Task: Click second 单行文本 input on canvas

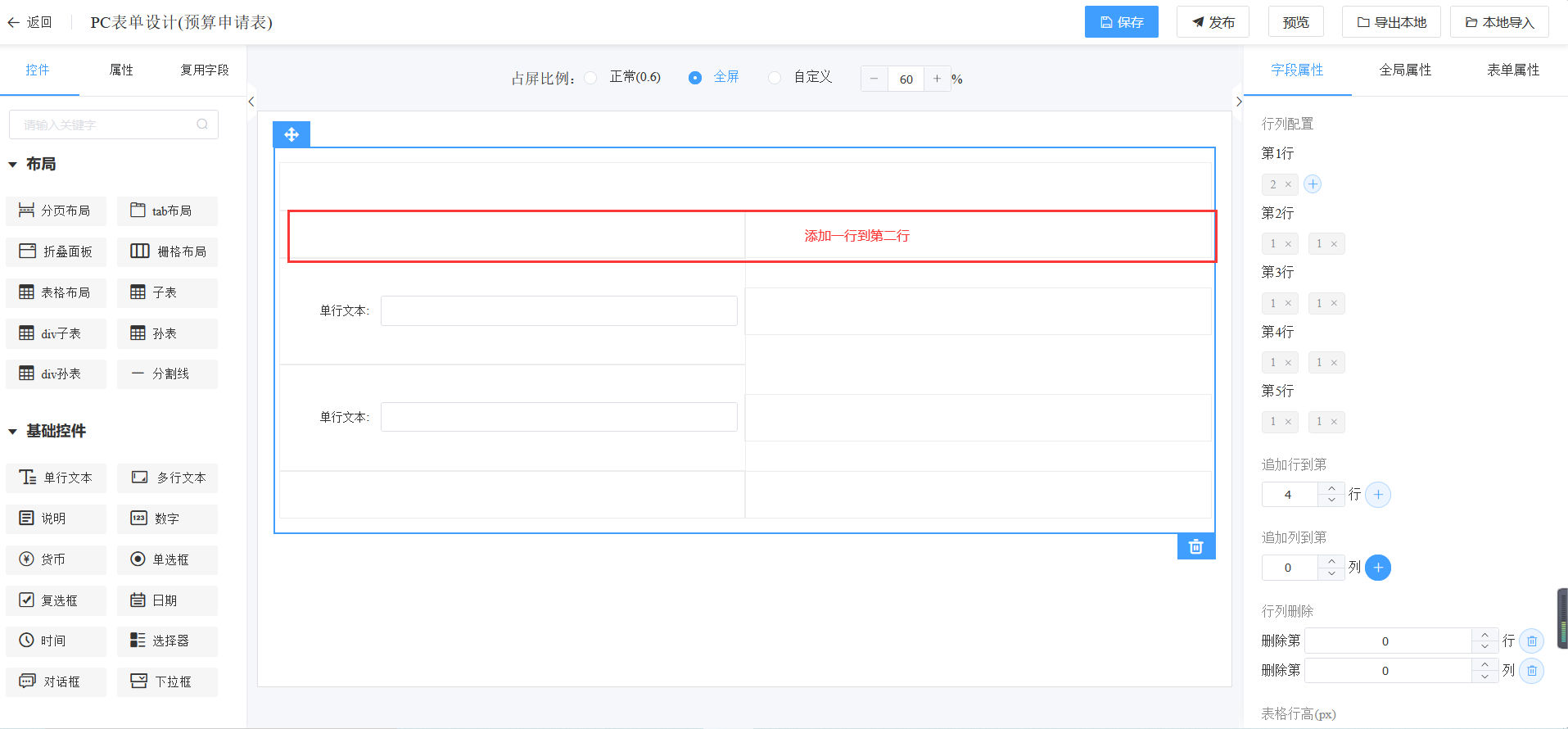Action: point(559,417)
